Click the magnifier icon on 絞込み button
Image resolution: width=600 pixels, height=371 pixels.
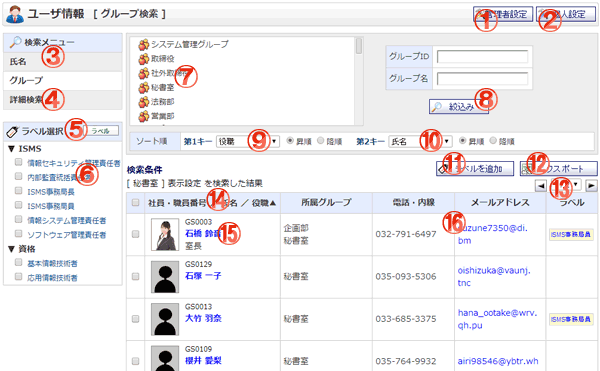coord(437,107)
